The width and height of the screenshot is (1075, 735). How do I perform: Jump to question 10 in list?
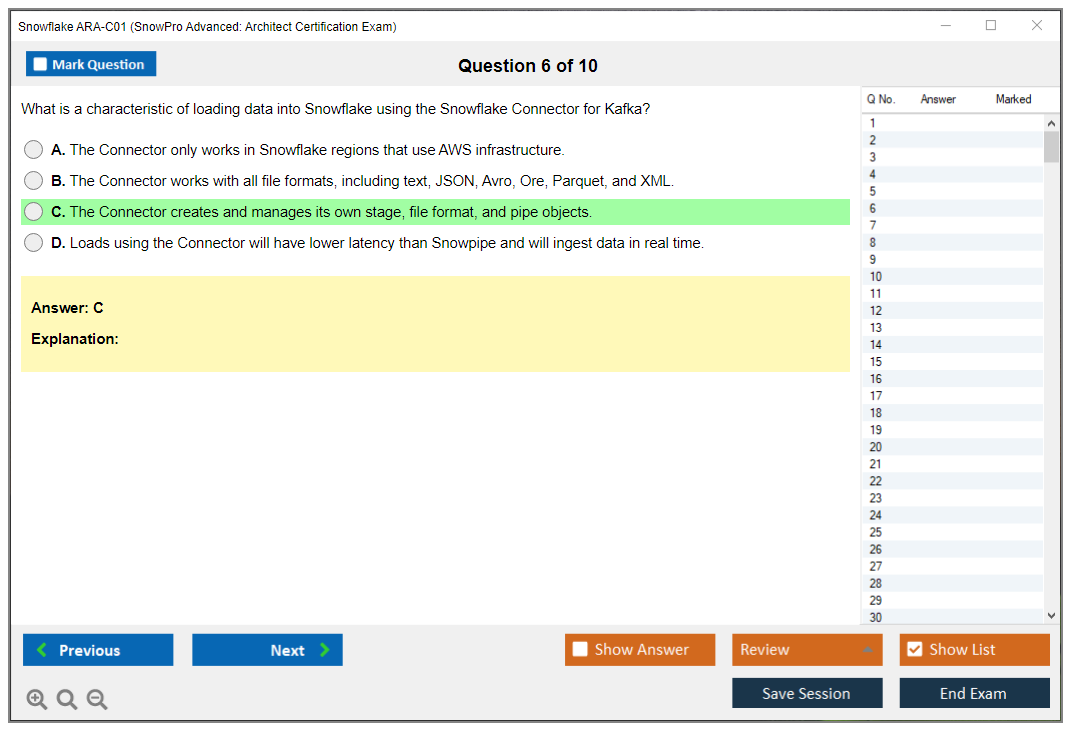point(876,277)
